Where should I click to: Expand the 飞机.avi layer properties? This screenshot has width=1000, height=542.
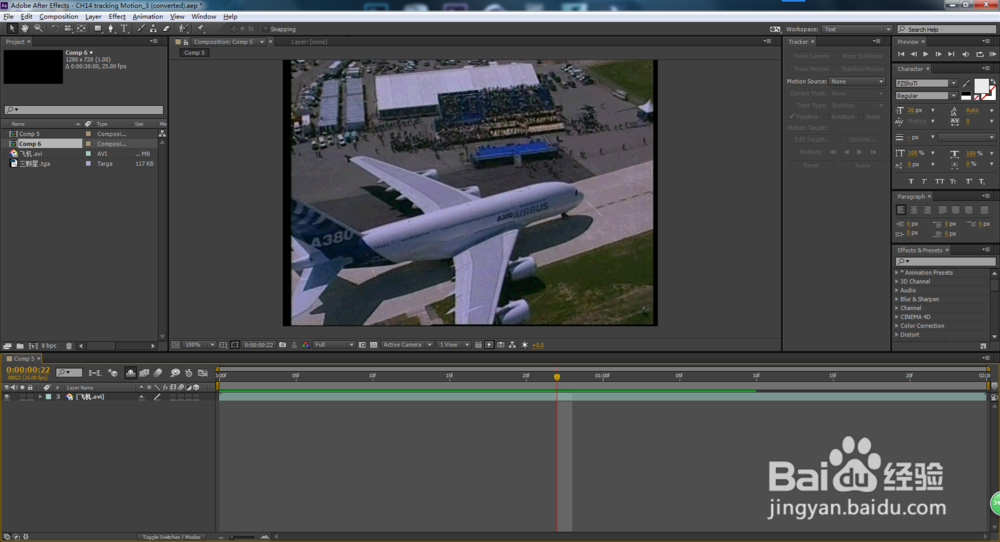tap(40, 397)
